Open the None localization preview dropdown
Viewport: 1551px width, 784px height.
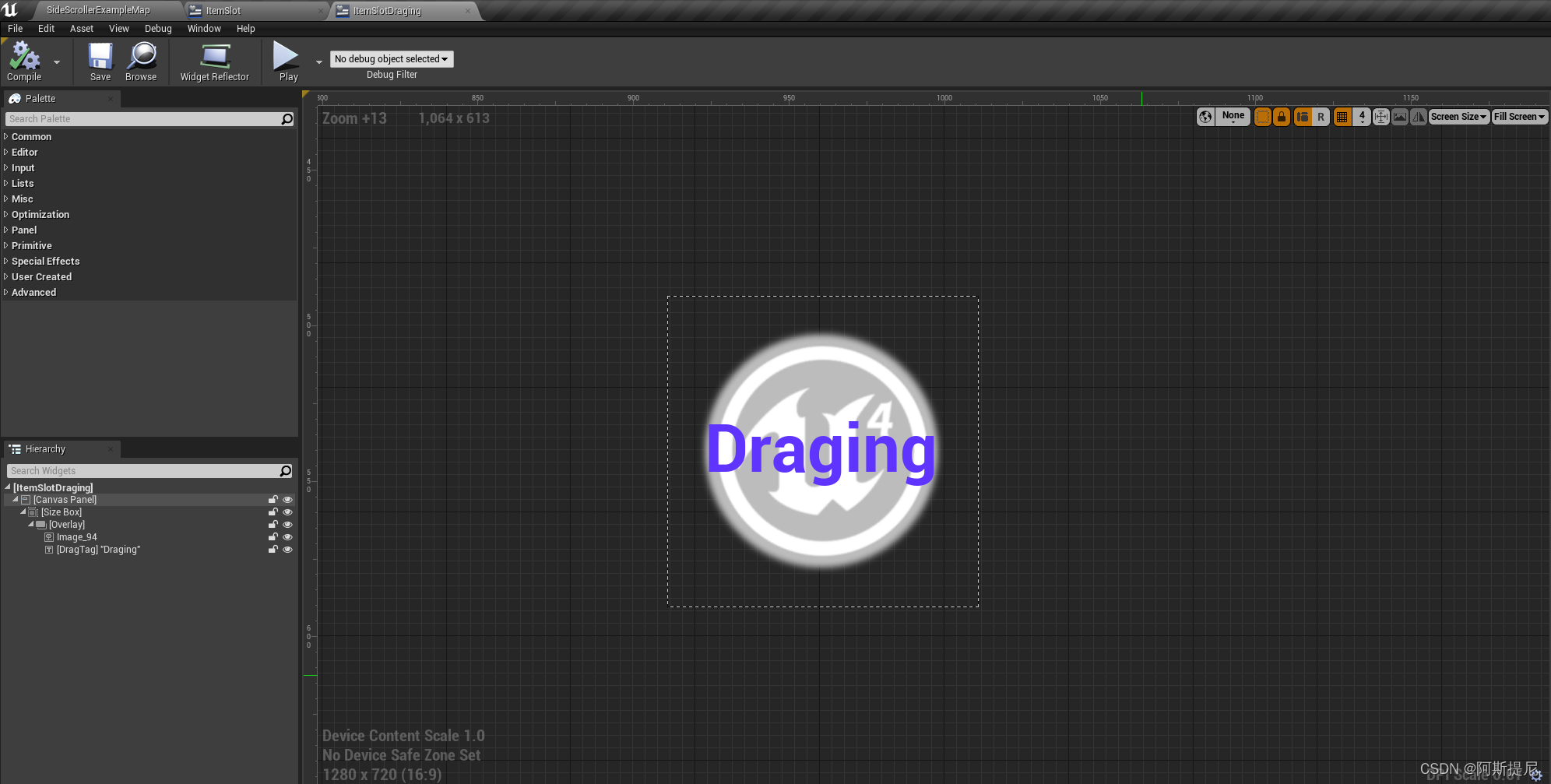click(x=1233, y=117)
